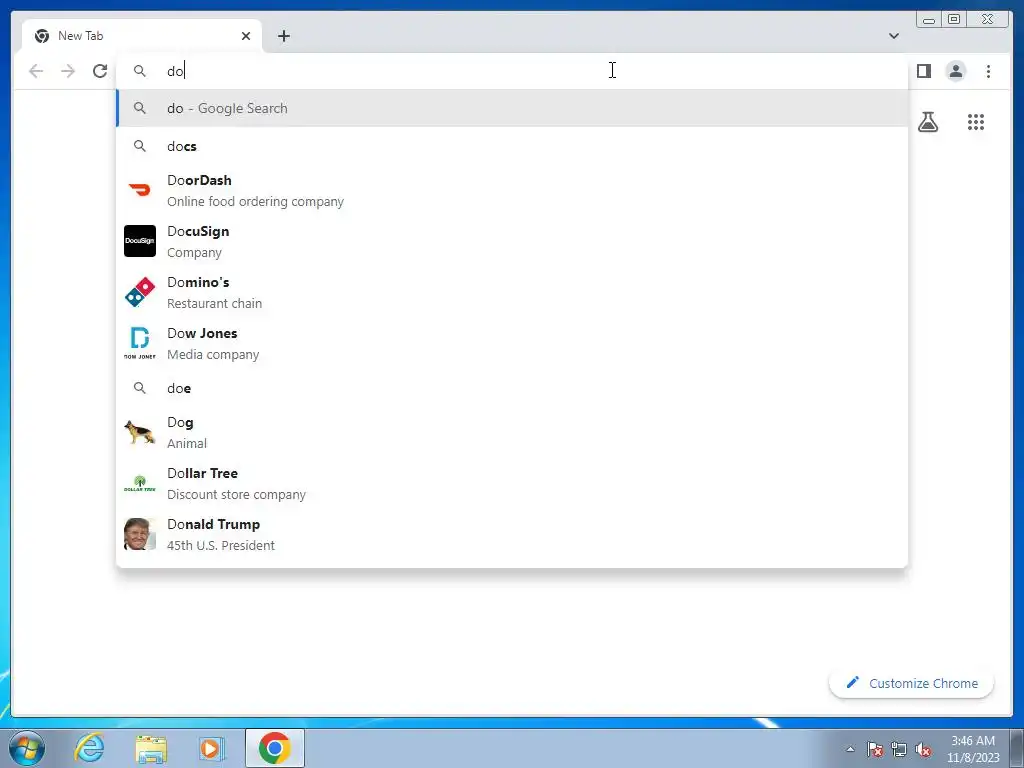Image resolution: width=1024 pixels, height=768 pixels.
Task: Choose the DocuSign suggestion
Action: point(512,242)
